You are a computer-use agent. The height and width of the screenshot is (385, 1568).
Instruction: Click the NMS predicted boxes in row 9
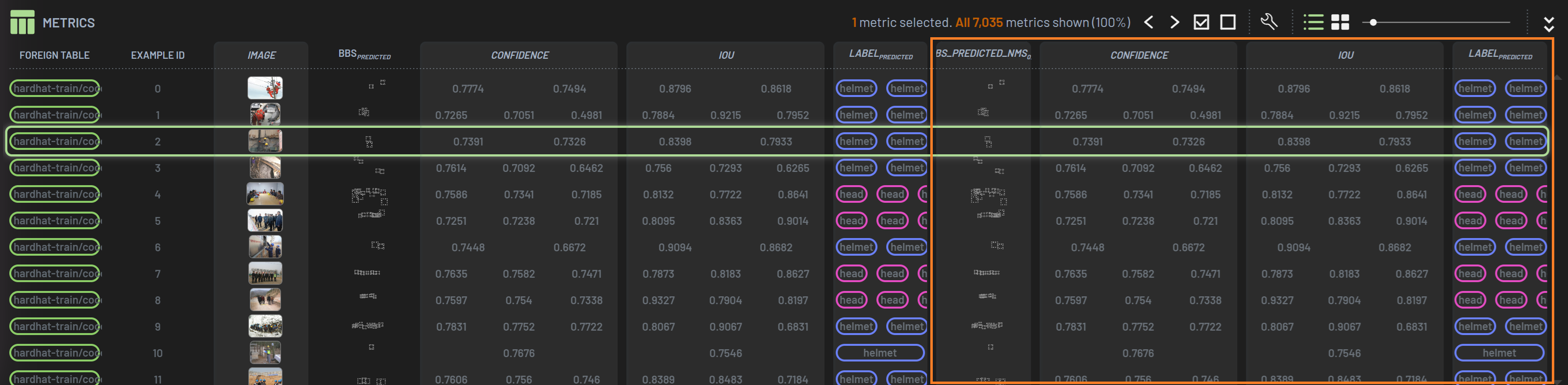tap(987, 326)
